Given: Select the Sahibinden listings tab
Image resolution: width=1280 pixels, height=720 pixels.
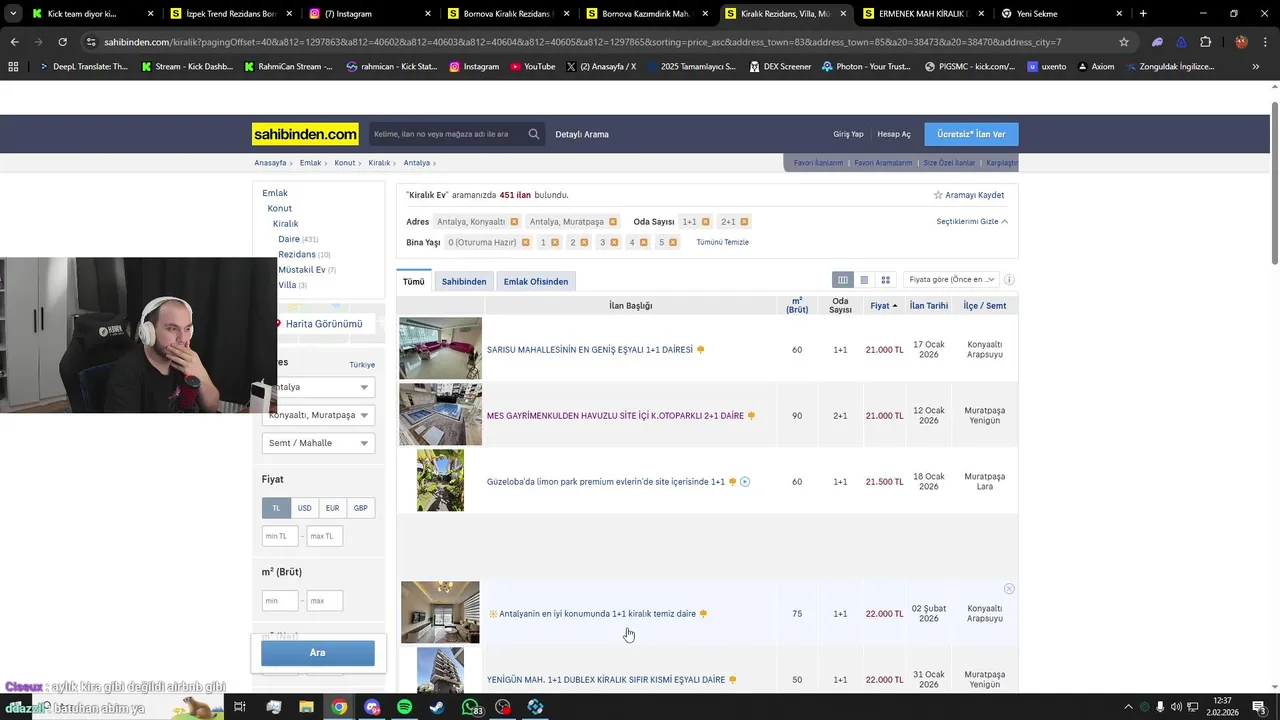Looking at the screenshot, I should click(x=464, y=282).
